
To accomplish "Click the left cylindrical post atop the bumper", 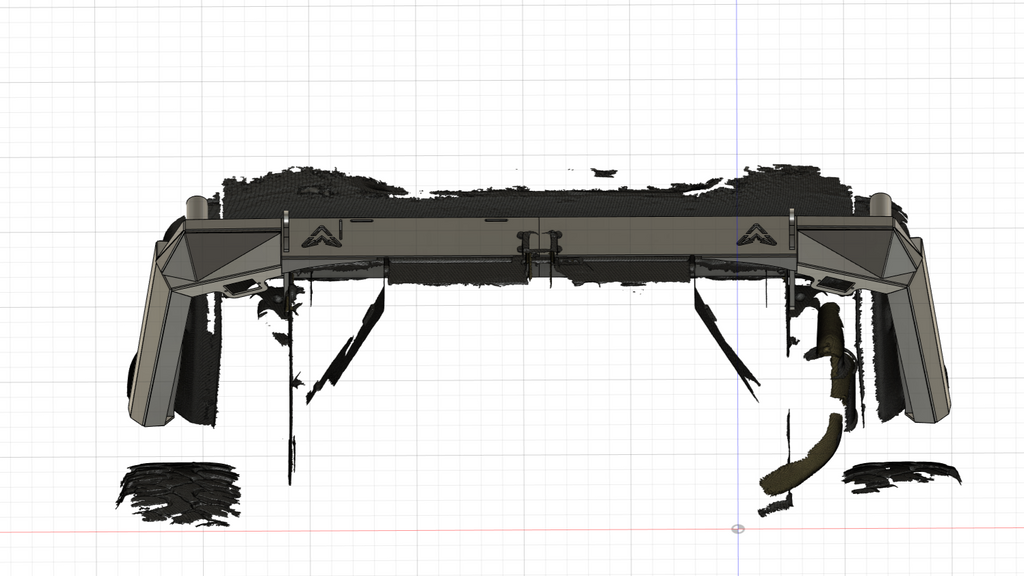I will point(197,207).
